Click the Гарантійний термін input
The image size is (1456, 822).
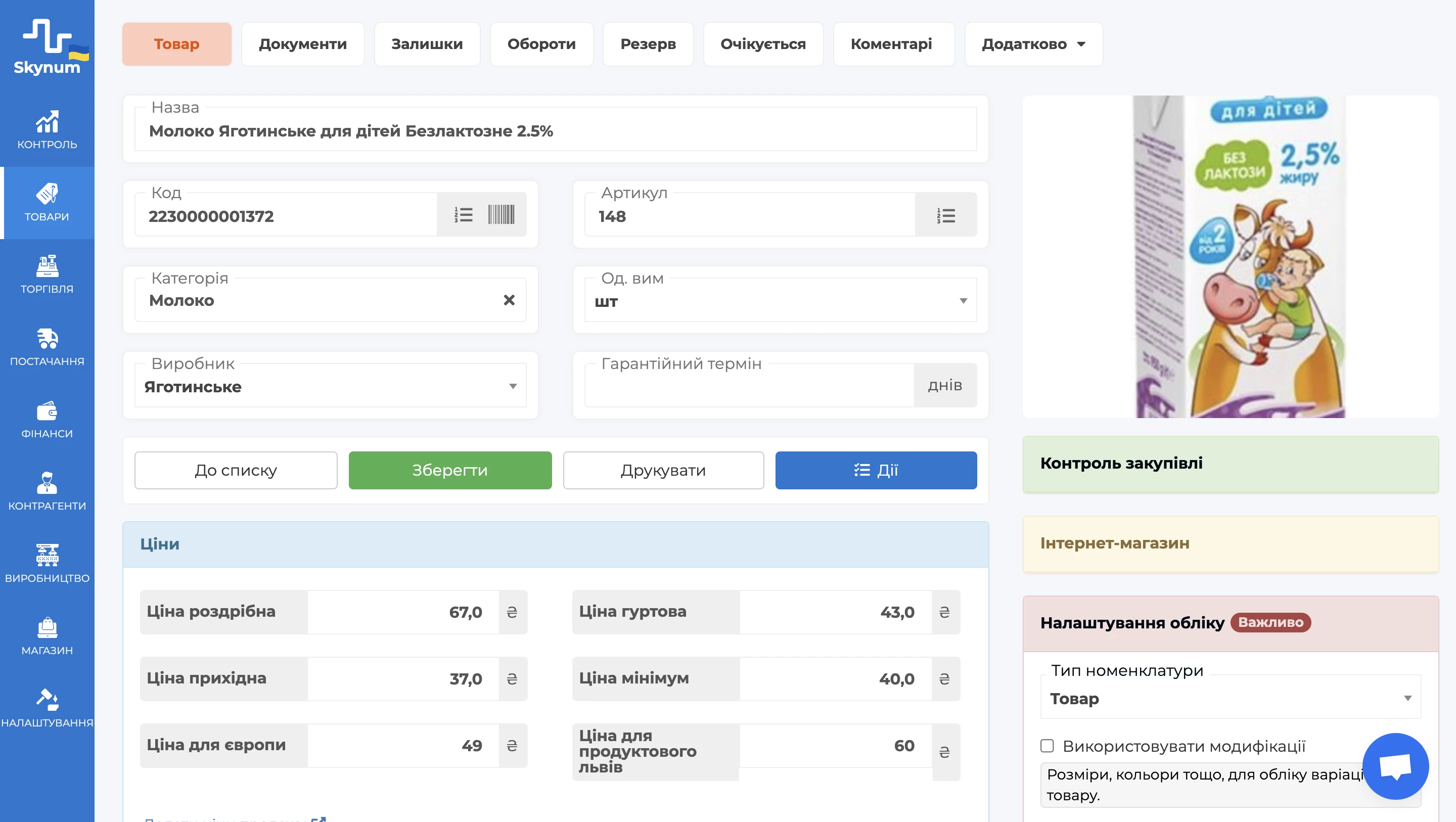(x=749, y=386)
